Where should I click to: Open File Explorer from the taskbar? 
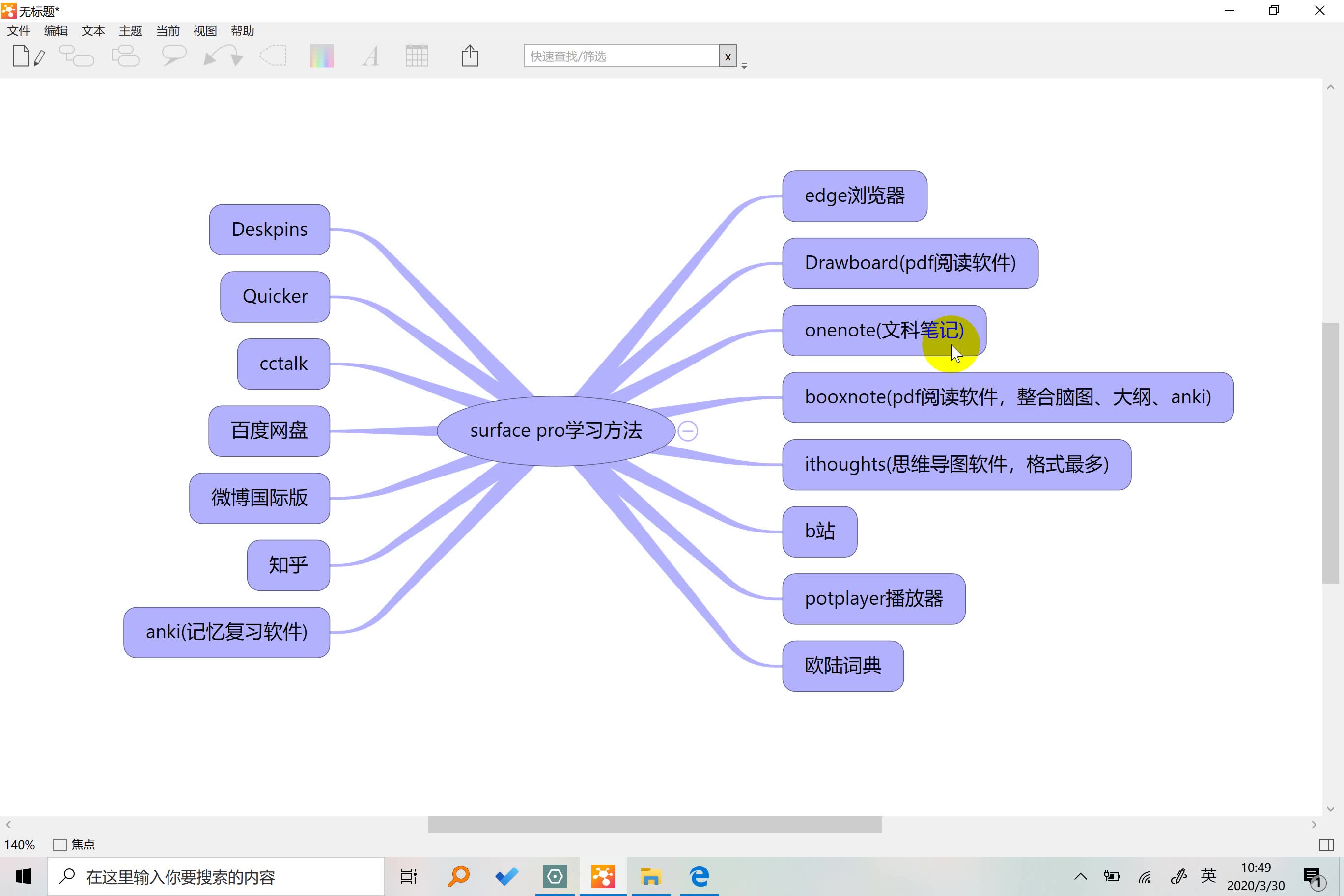coord(651,876)
